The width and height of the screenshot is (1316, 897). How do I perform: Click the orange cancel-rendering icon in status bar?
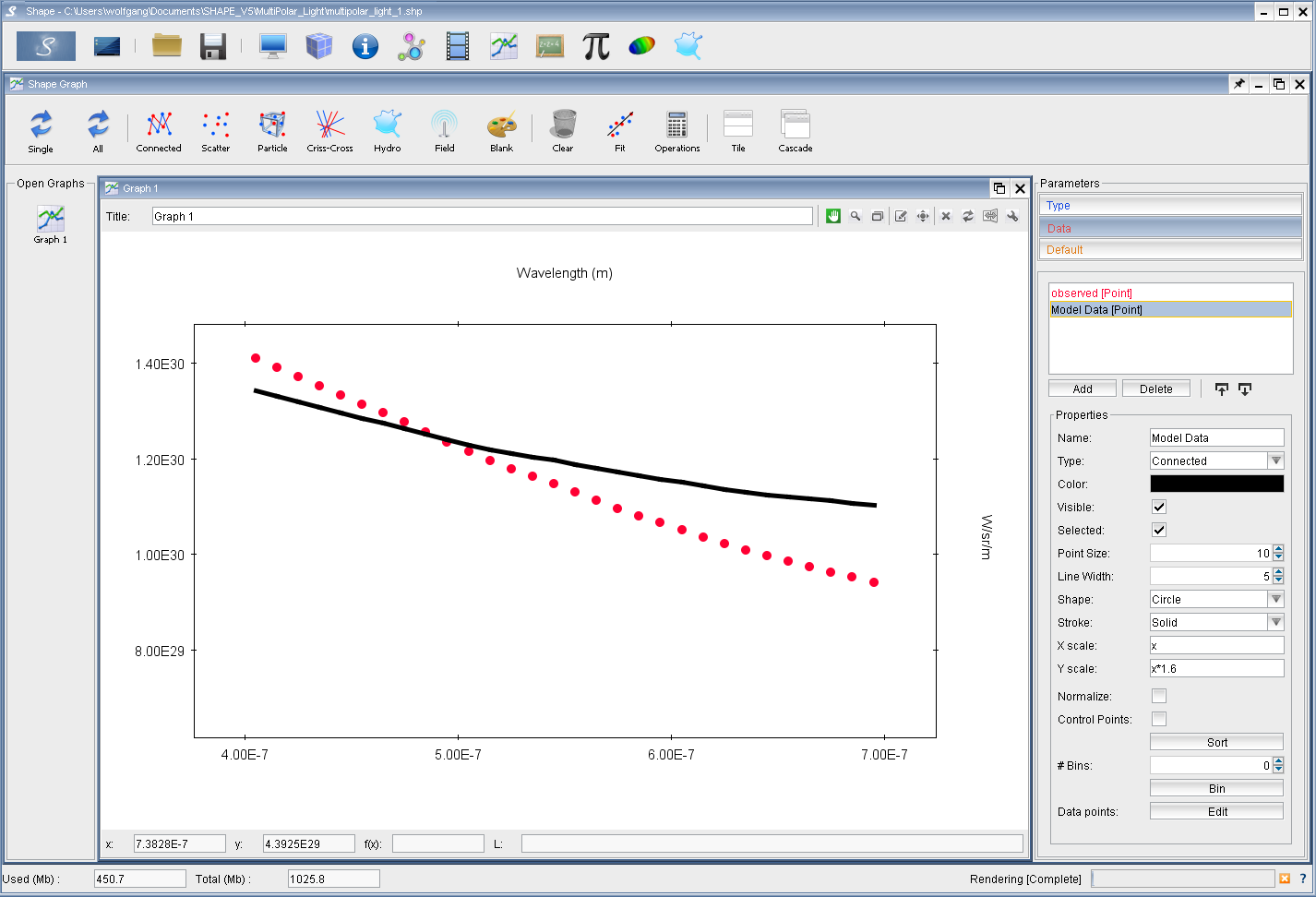pyautogui.click(x=1285, y=879)
